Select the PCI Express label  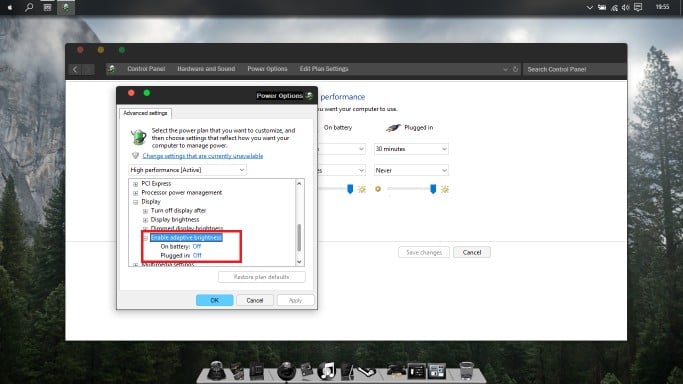coord(156,183)
